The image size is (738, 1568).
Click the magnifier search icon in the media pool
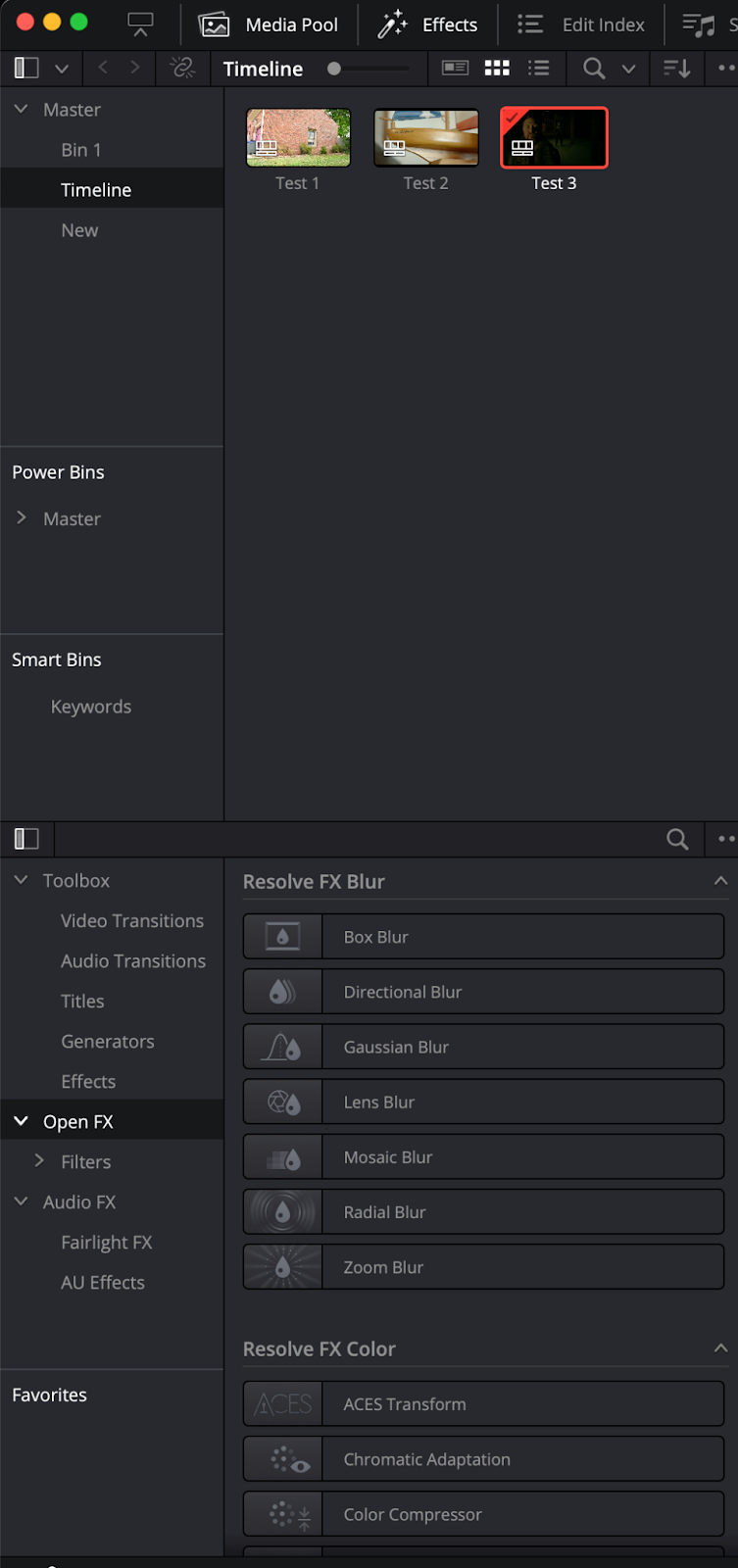tap(593, 69)
